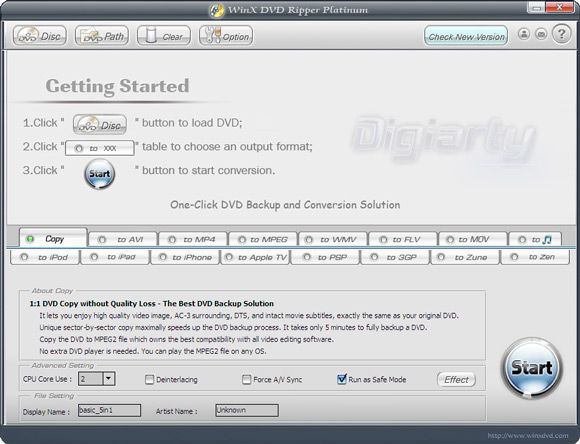
Task: Choose the to Apple TV option
Action: click(255, 257)
